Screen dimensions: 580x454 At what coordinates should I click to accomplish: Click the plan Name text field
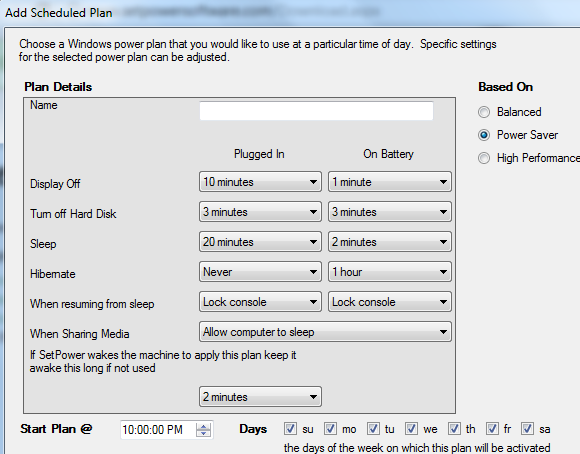[316, 111]
